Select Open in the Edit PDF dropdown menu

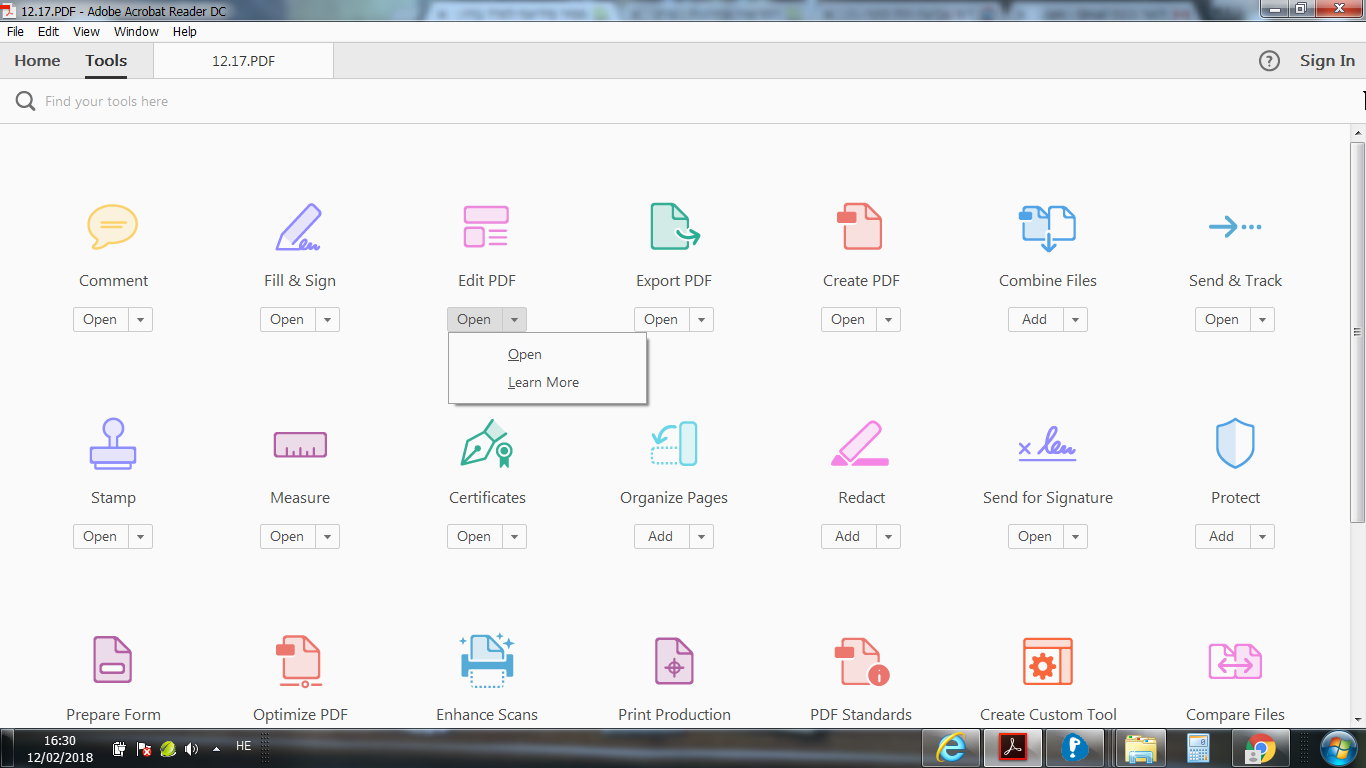(x=547, y=354)
